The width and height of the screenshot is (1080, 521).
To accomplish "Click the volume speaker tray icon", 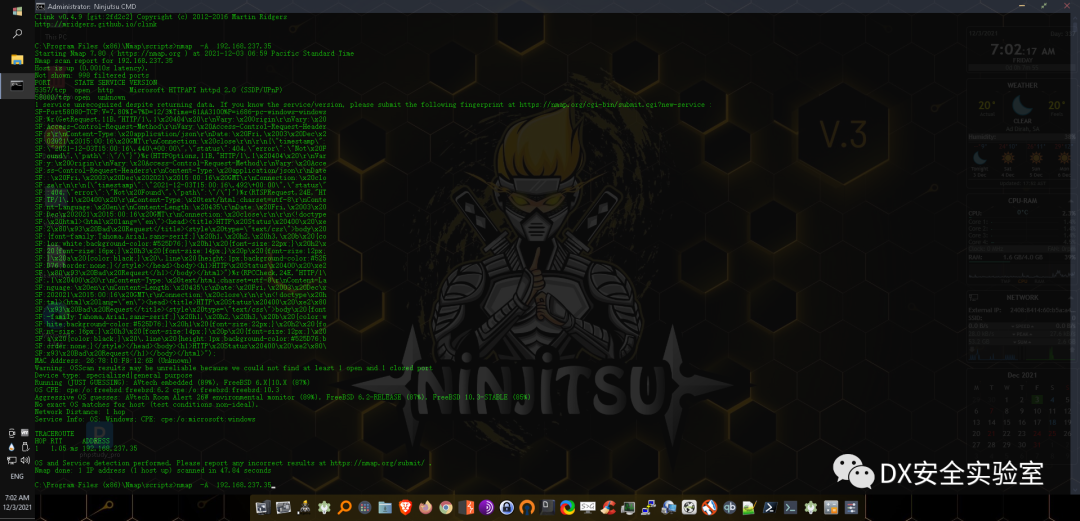I will [23, 459].
